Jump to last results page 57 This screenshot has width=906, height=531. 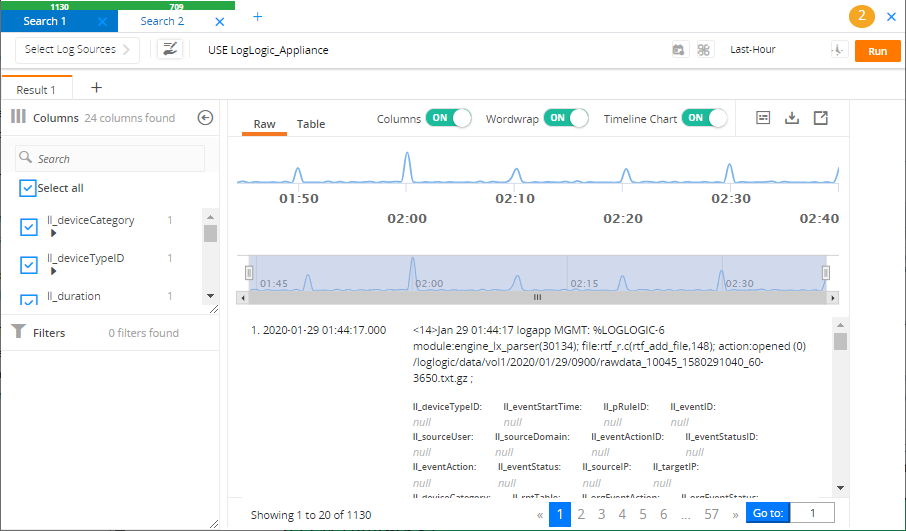click(x=711, y=514)
